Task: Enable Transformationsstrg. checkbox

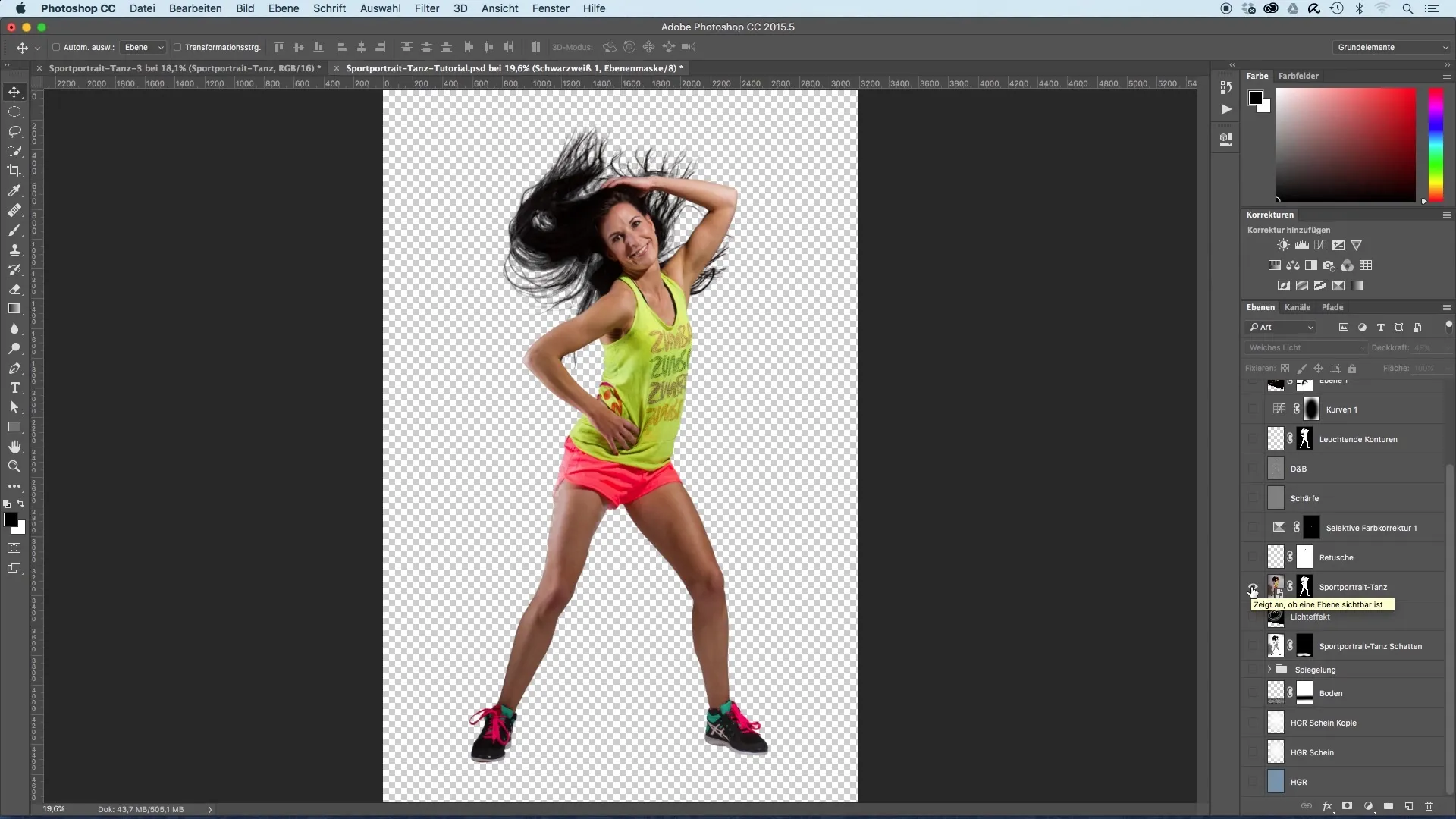Action: 177,47
